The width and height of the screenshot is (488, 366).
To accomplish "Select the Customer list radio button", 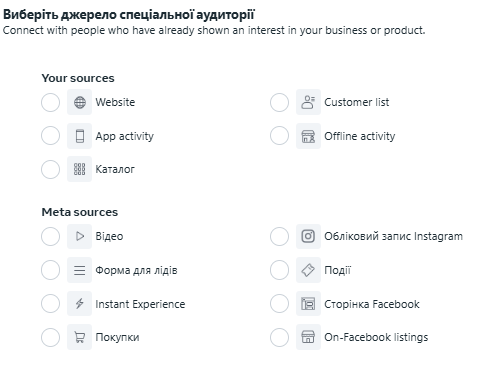I will [279, 102].
